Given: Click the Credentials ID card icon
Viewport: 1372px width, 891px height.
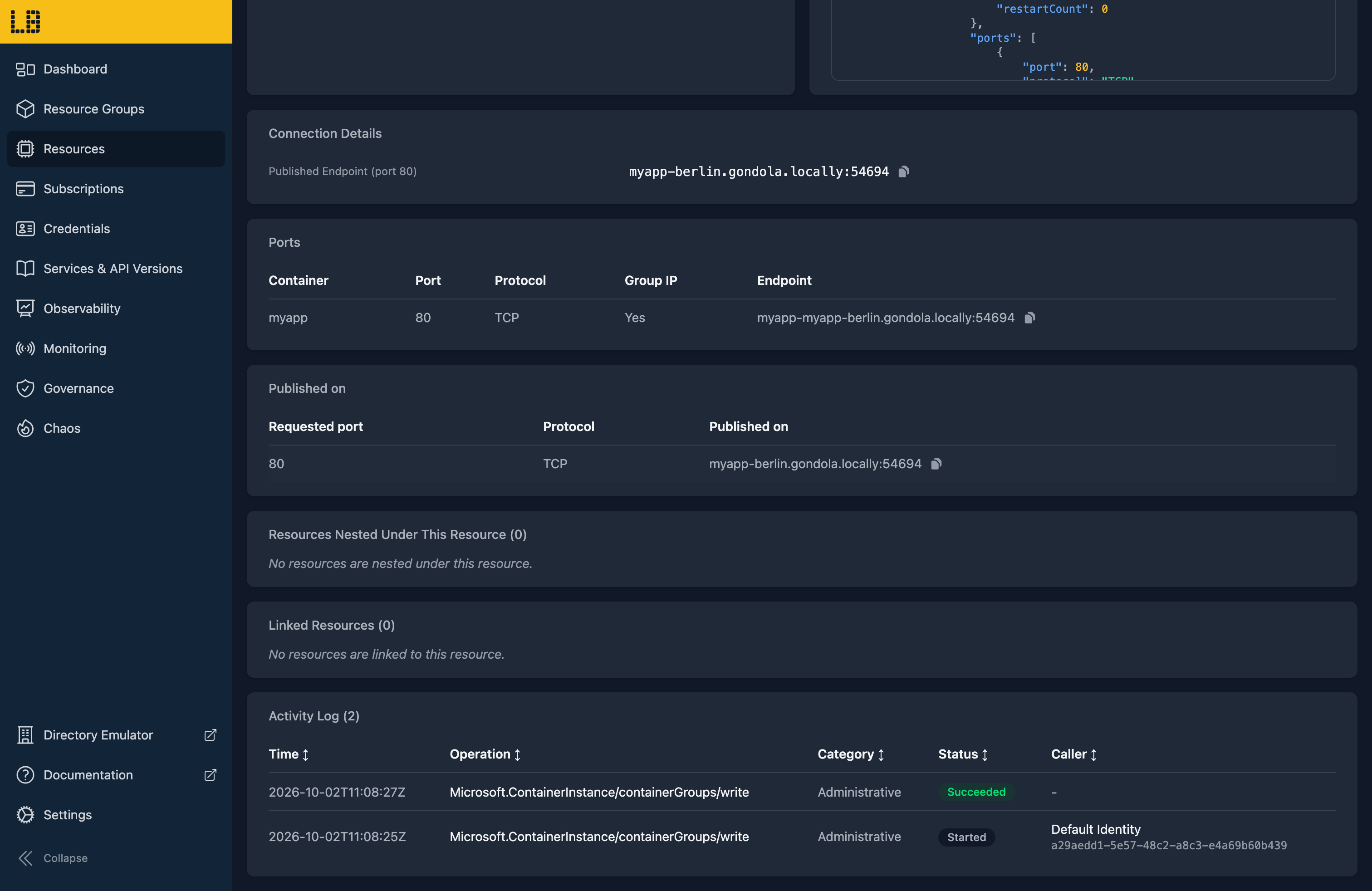Looking at the screenshot, I should 25,229.
